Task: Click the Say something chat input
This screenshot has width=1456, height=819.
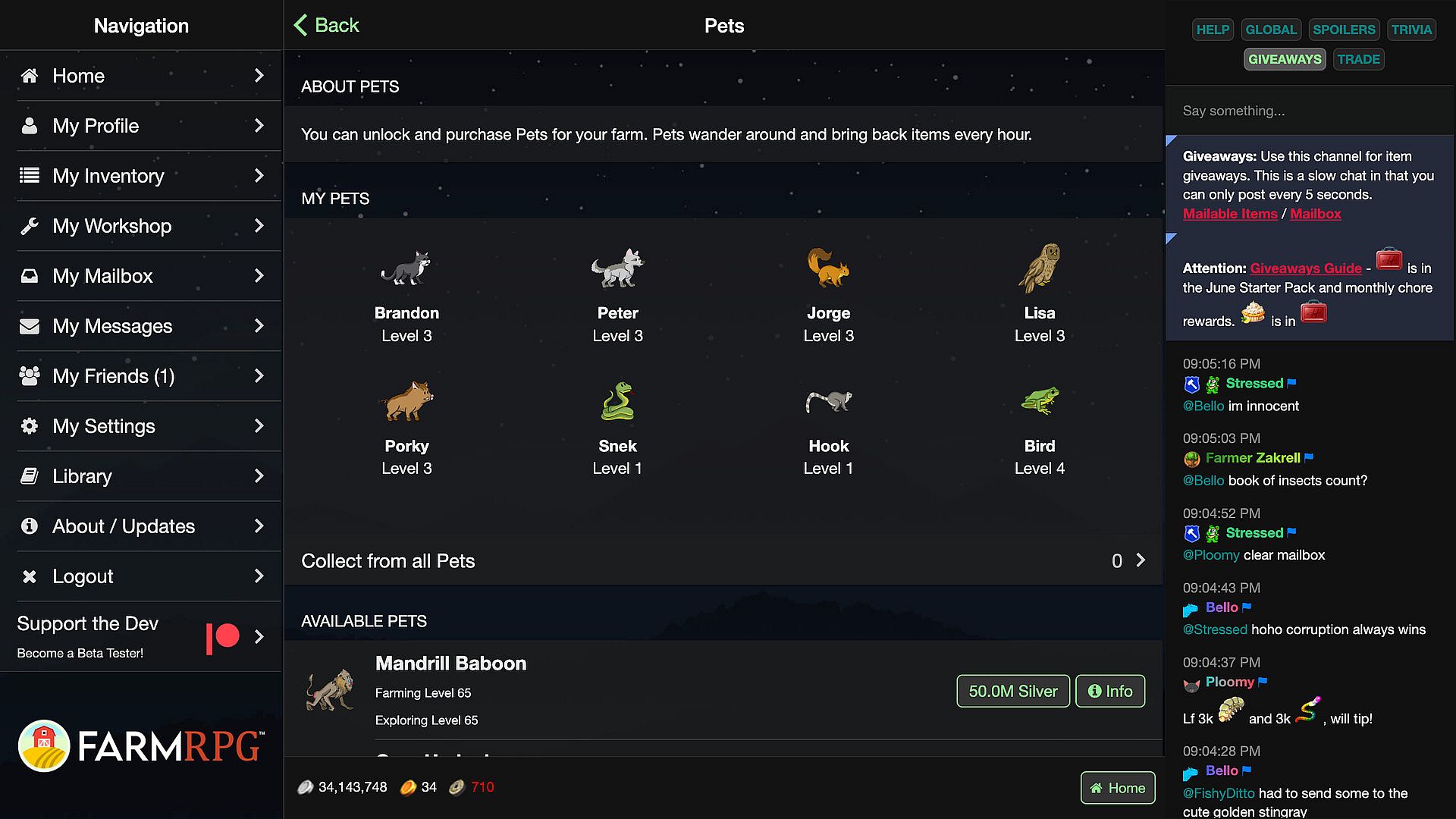Action: click(x=1309, y=111)
